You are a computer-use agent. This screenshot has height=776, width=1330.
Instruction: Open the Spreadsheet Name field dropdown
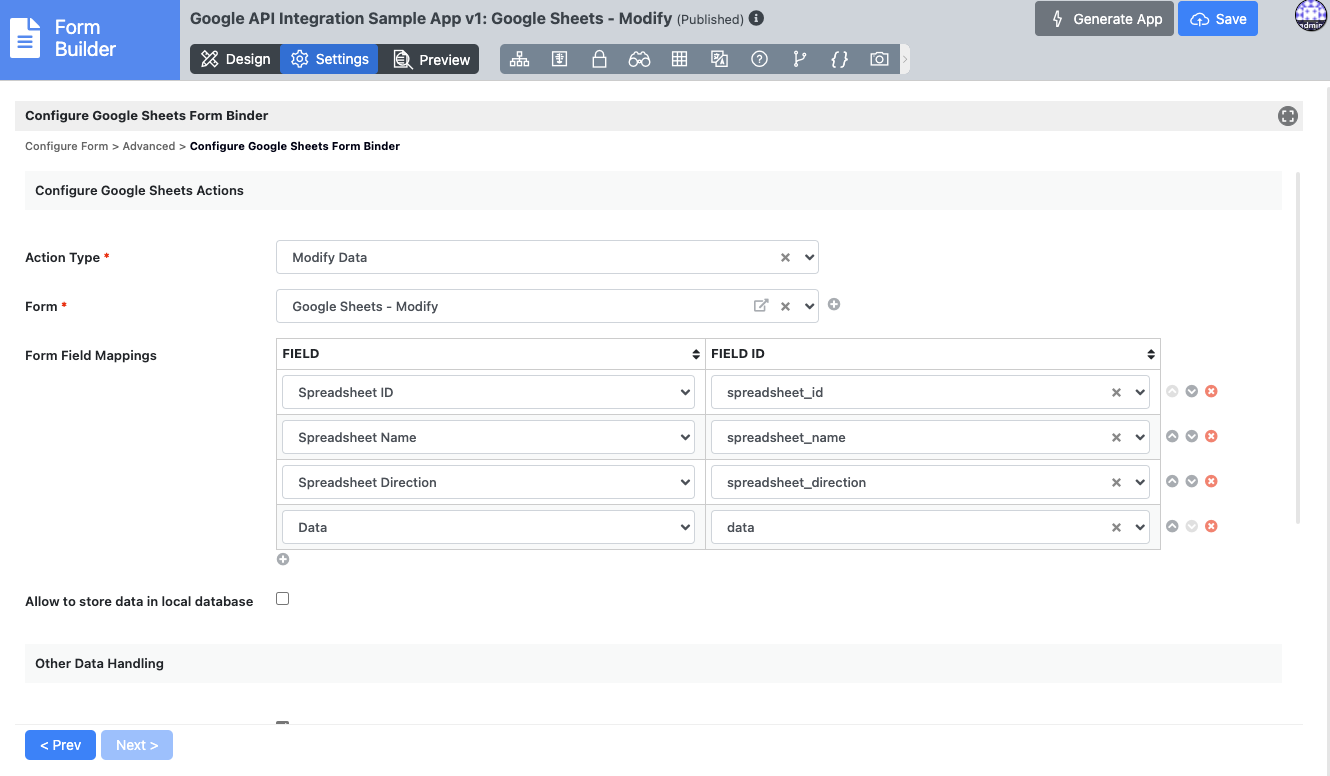click(x=488, y=437)
